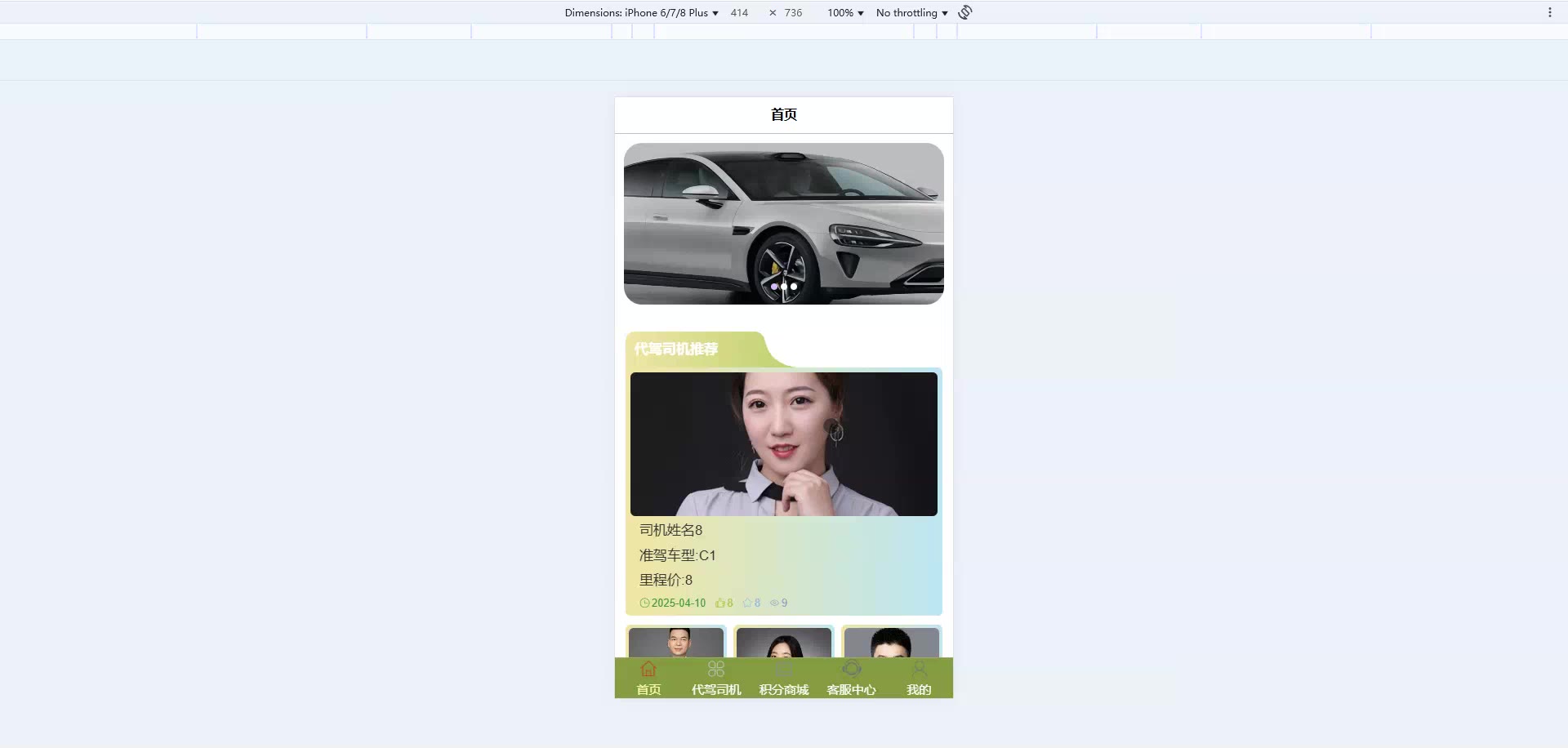
Task: Open the 我的 profile icon
Action: coord(920,670)
